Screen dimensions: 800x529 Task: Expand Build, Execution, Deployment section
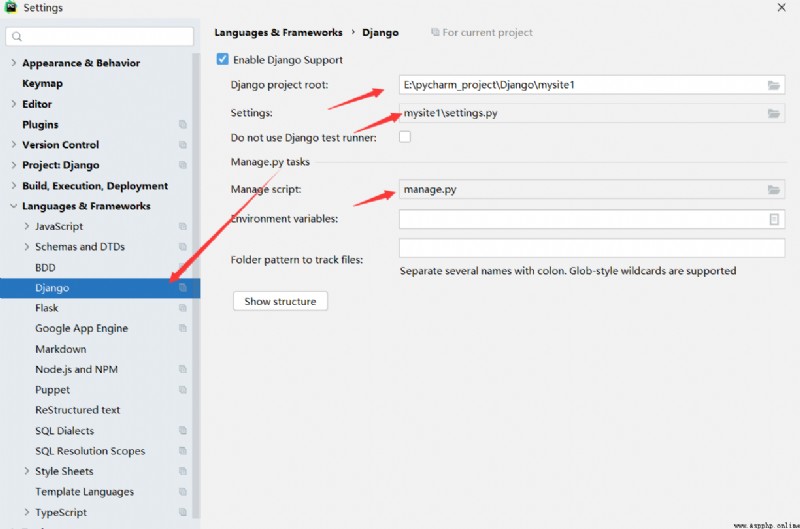[x=13, y=186]
